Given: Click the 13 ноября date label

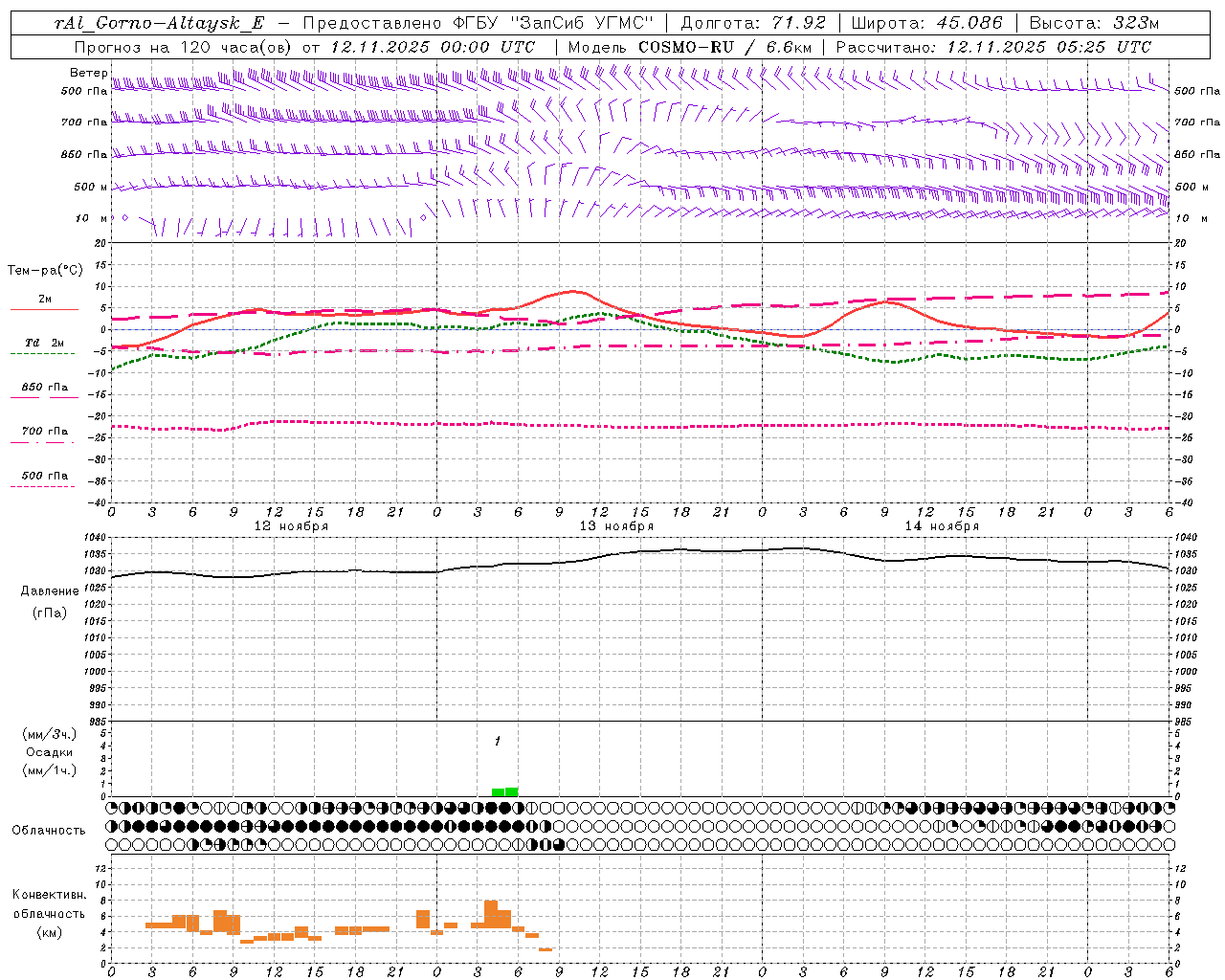Looking at the screenshot, I should coord(616,526).
